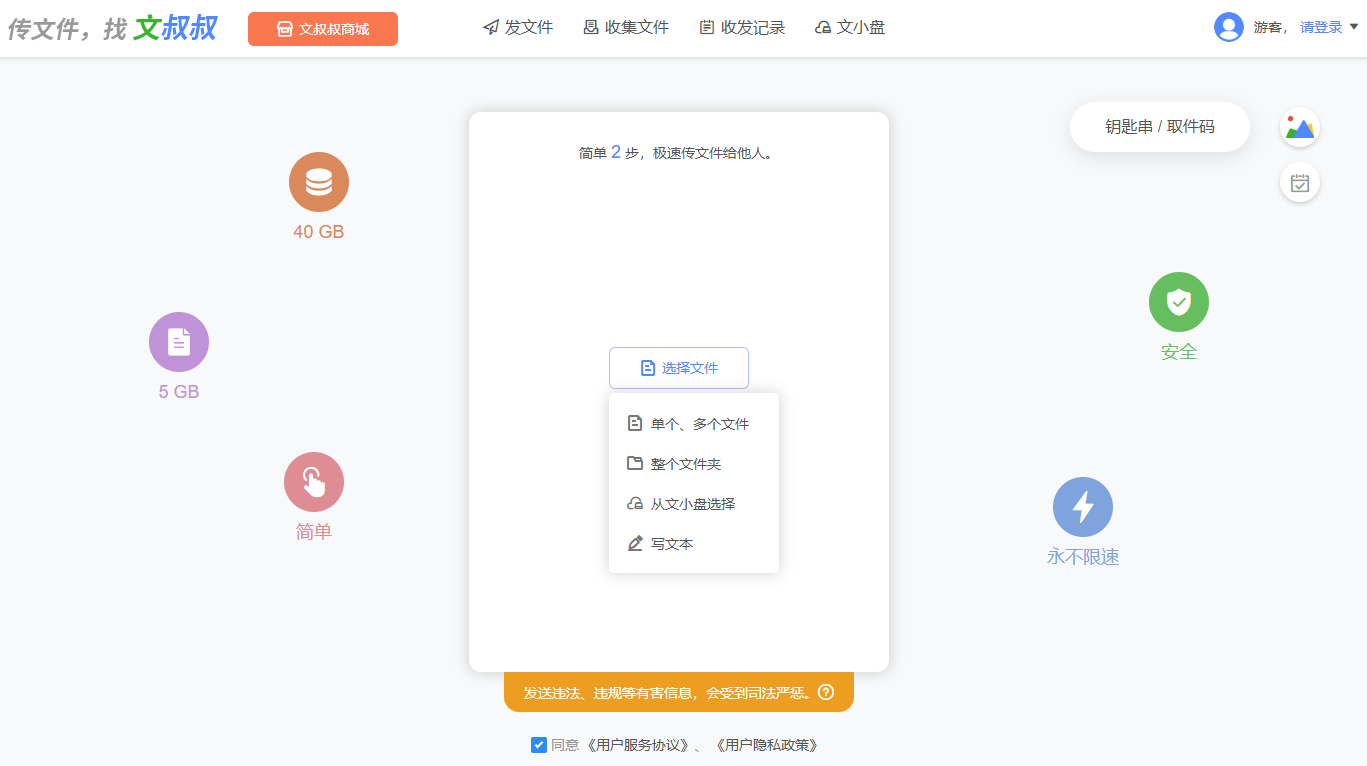
Task: Choose 写文本 from the menu
Action: coord(671,544)
